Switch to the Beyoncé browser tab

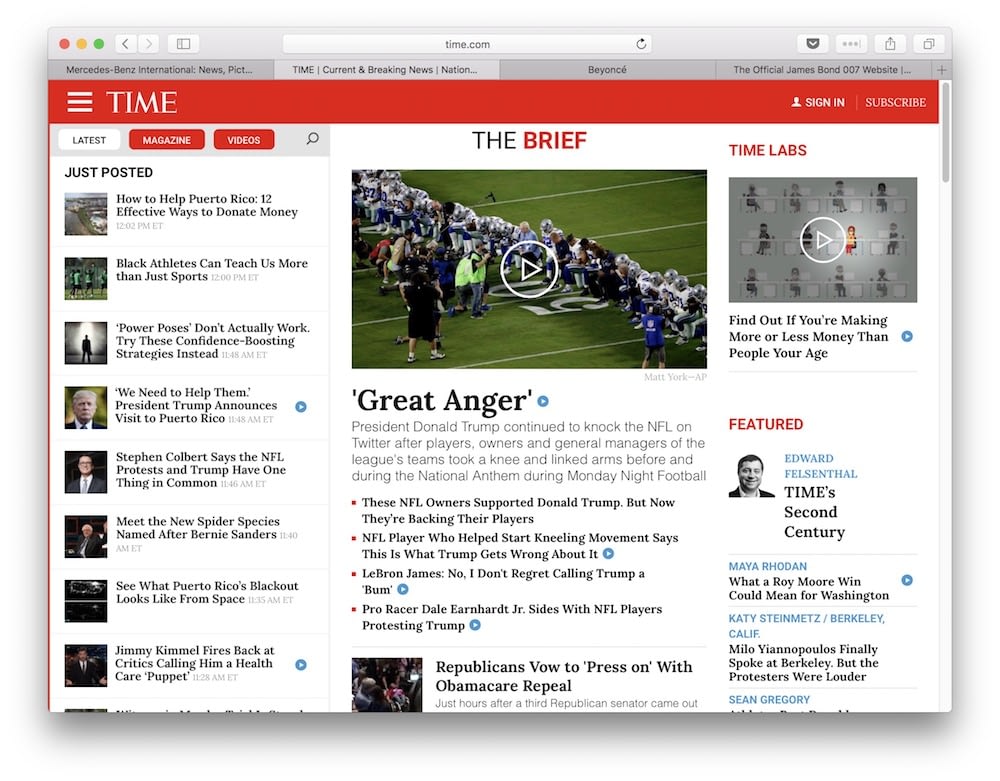[607, 69]
